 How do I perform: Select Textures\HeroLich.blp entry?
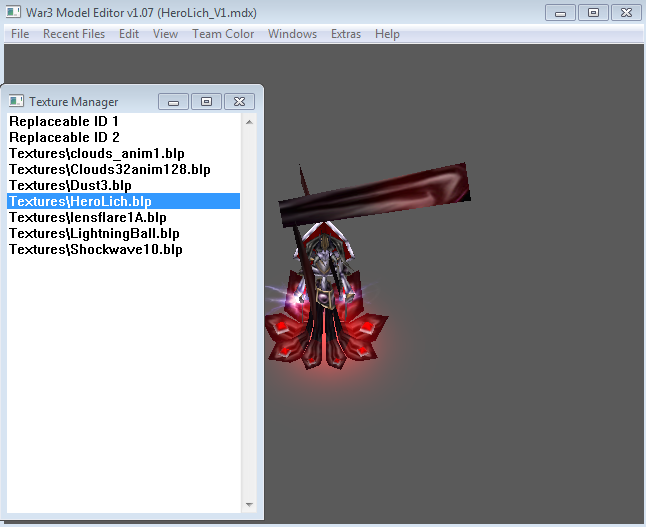point(124,201)
